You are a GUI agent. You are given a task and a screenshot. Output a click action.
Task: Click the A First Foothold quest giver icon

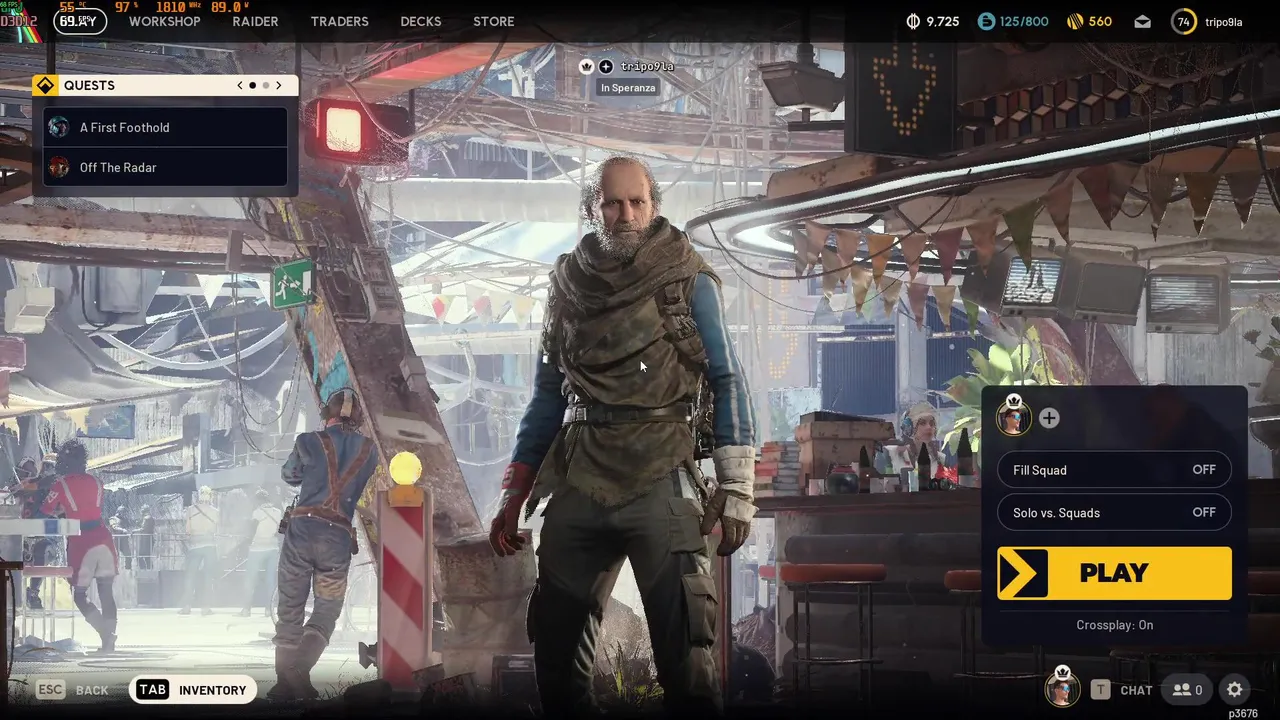[x=59, y=127]
